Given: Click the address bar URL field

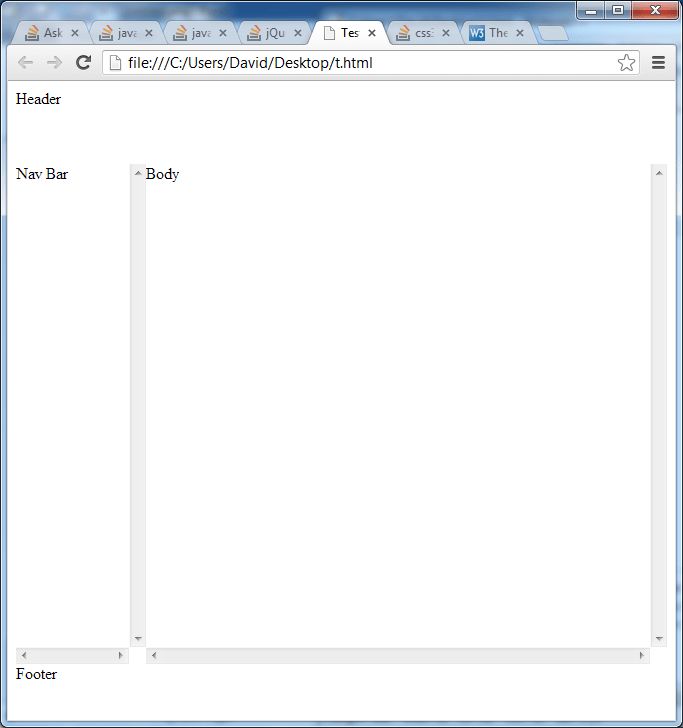Looking at the screenshot, I should coord(371,63).
